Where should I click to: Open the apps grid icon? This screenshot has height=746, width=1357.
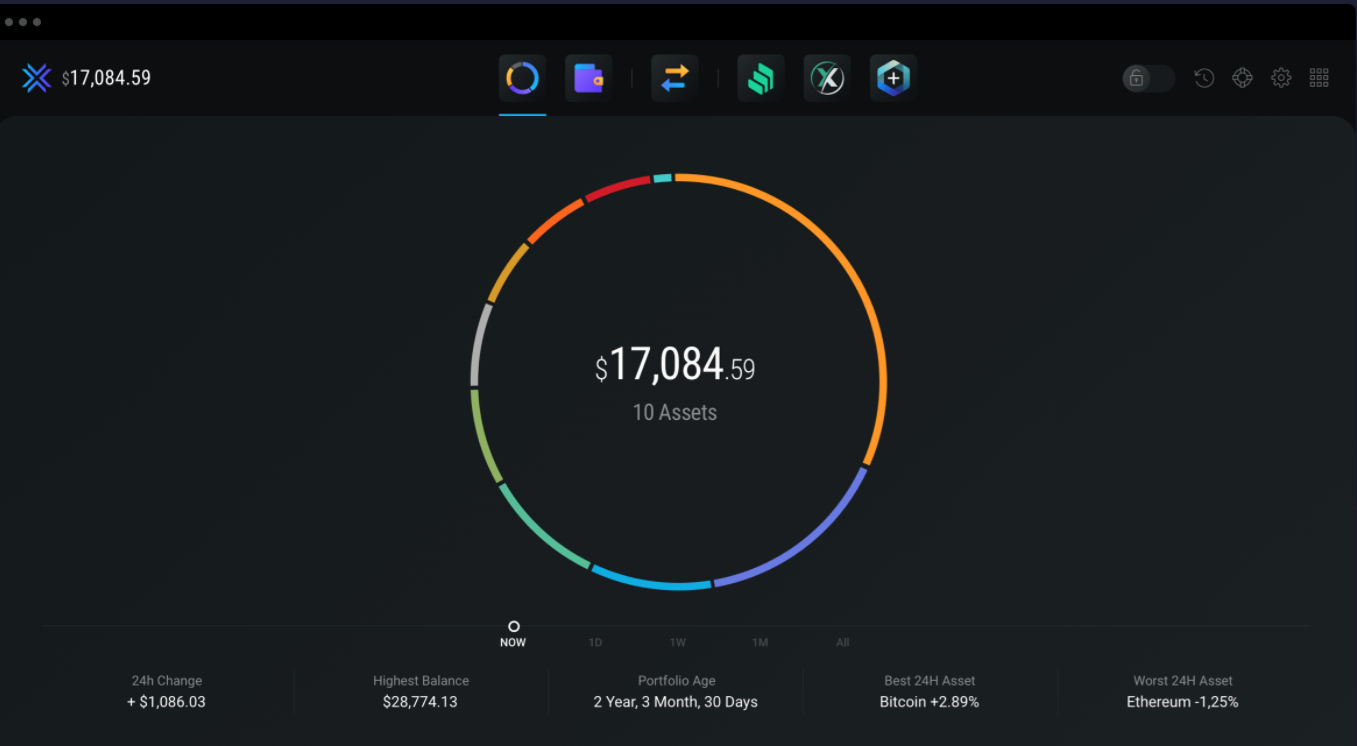(1319, 78)
